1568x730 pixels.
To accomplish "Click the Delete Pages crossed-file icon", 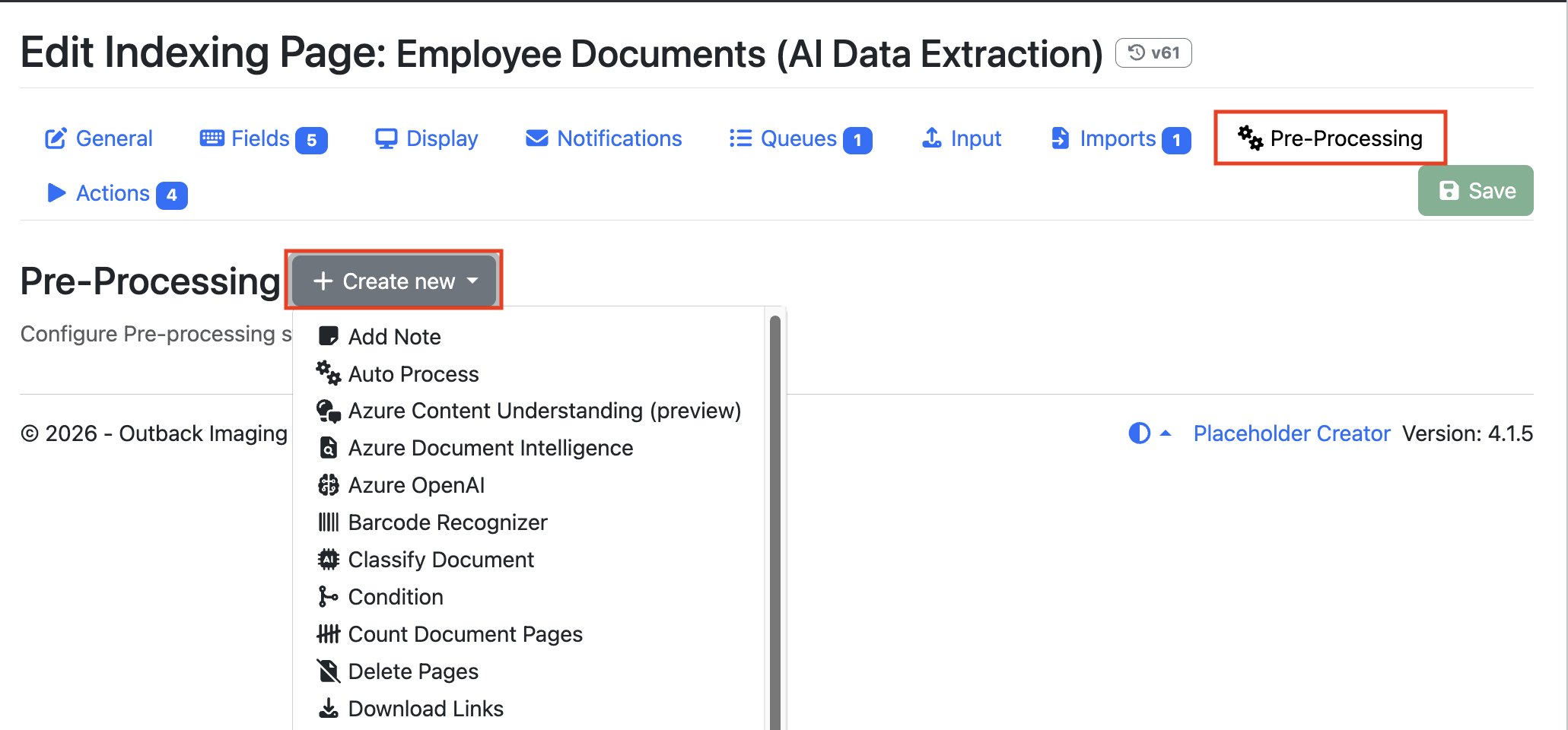I will click(328, 671).
